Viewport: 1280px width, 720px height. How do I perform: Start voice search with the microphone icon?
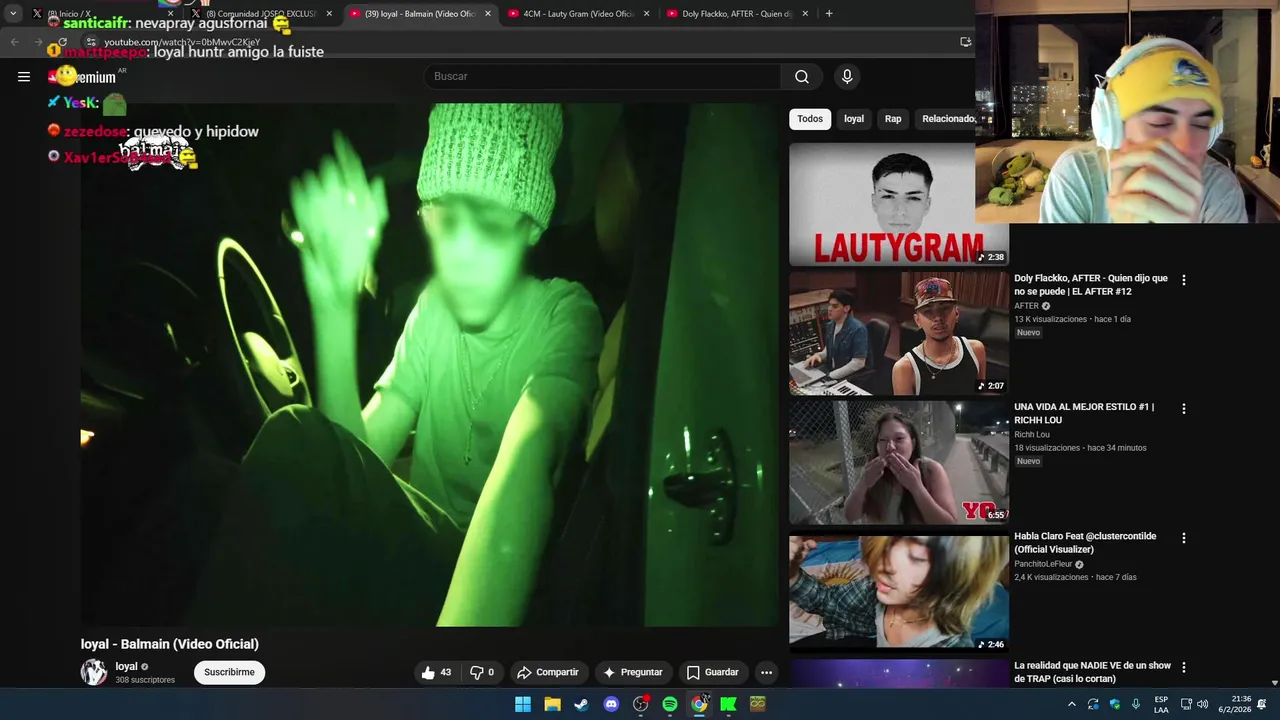(847, 76)
